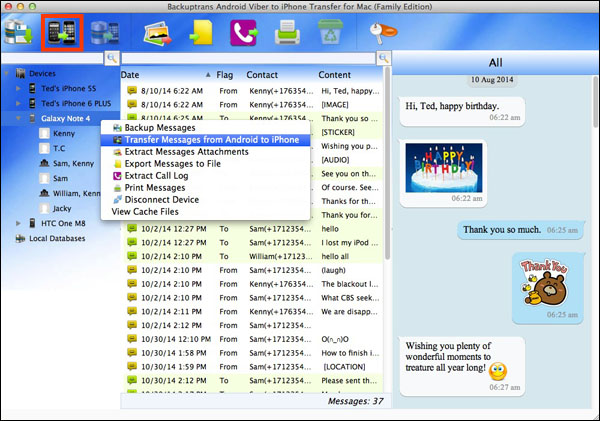This screenshot has width=600, height=421.
Task: Sort by the Flag column header
Action: coord(225,75)
